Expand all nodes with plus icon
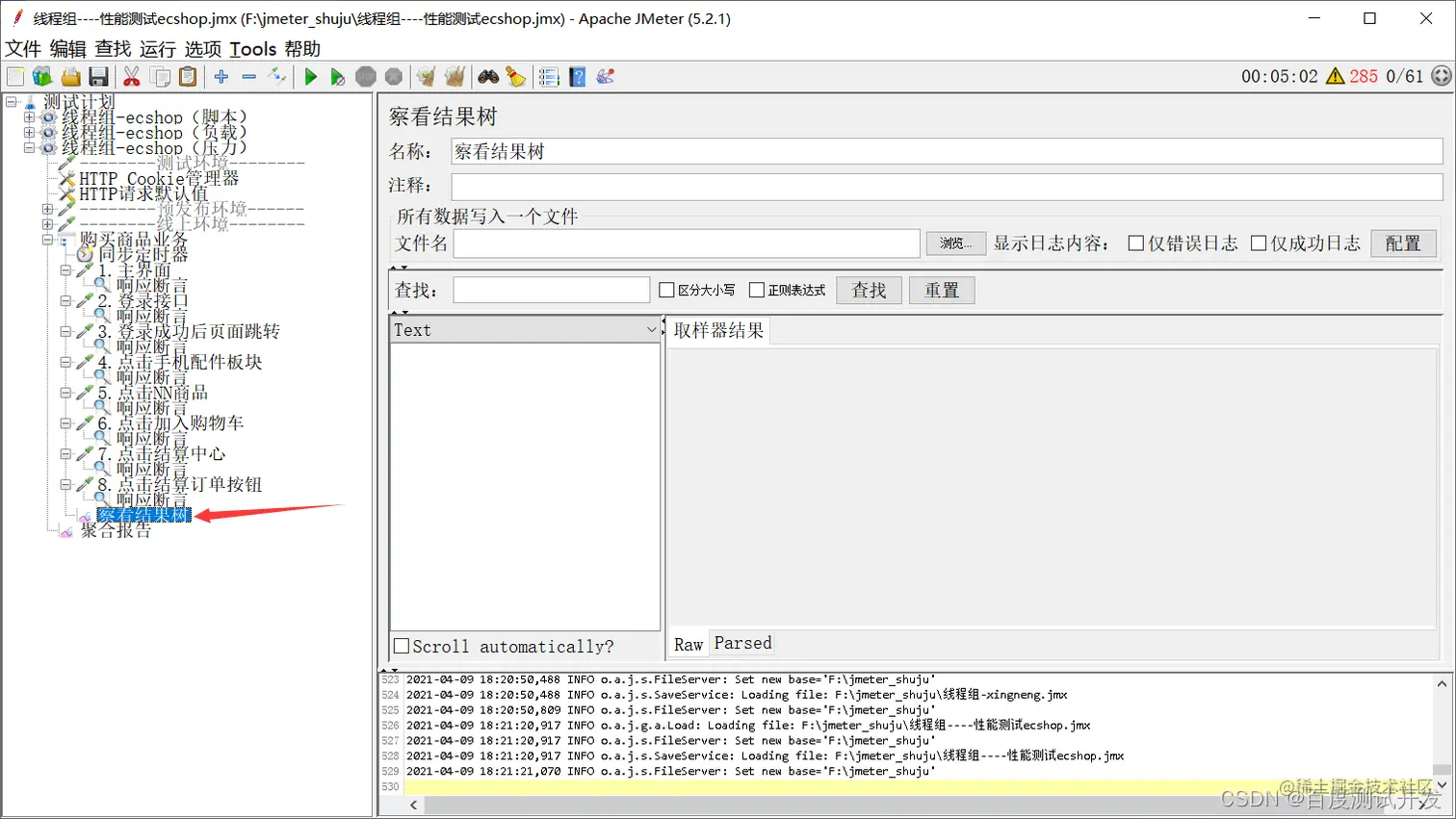1456x819 pixels. point(221,76)
